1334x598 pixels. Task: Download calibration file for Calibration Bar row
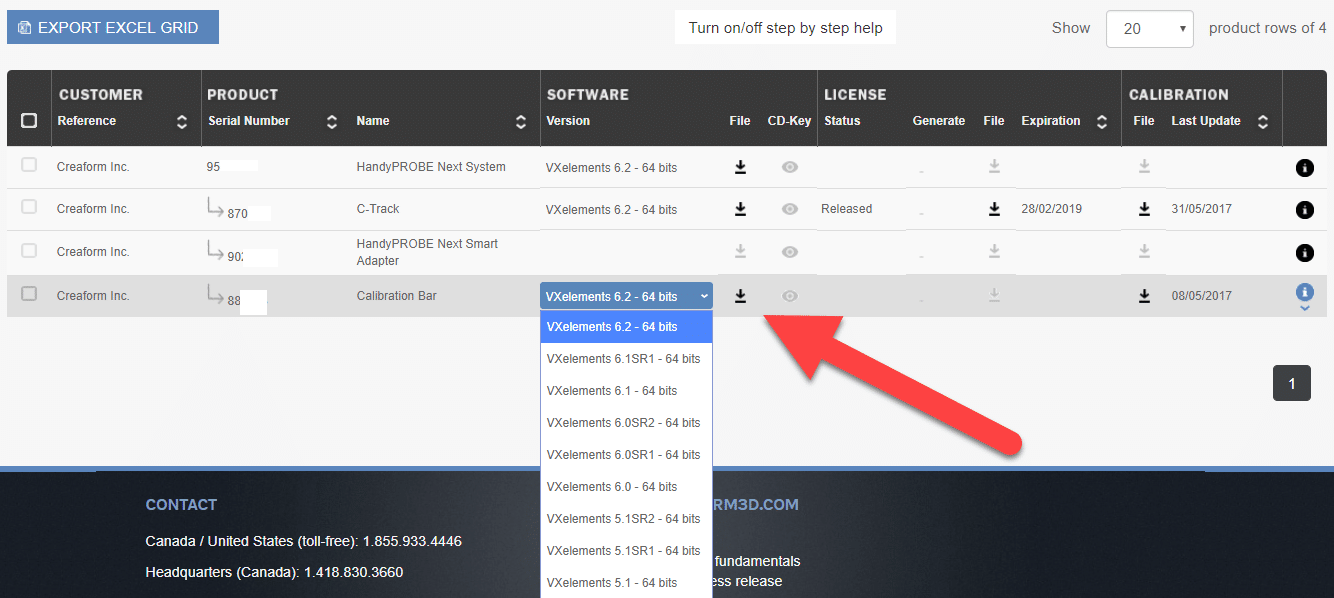1144,296
